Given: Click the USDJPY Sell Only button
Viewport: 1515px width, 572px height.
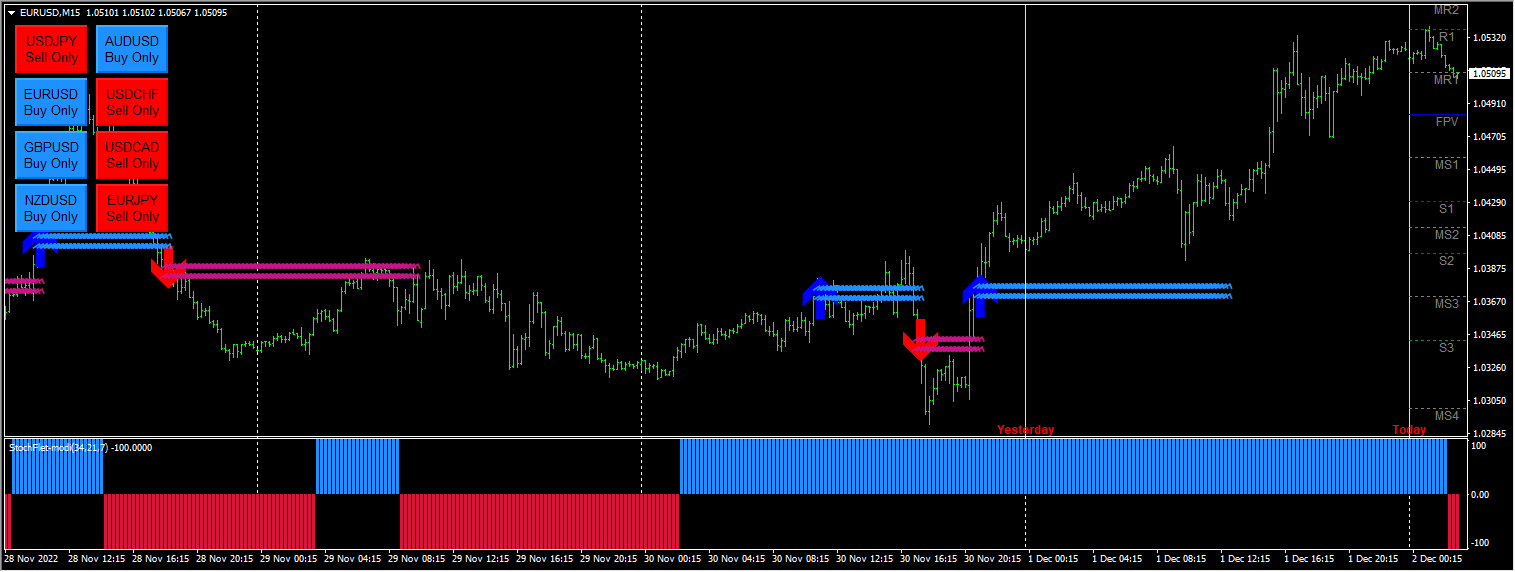Looking at the screenshot, I should pyautogui.click(x=51, y=49).
